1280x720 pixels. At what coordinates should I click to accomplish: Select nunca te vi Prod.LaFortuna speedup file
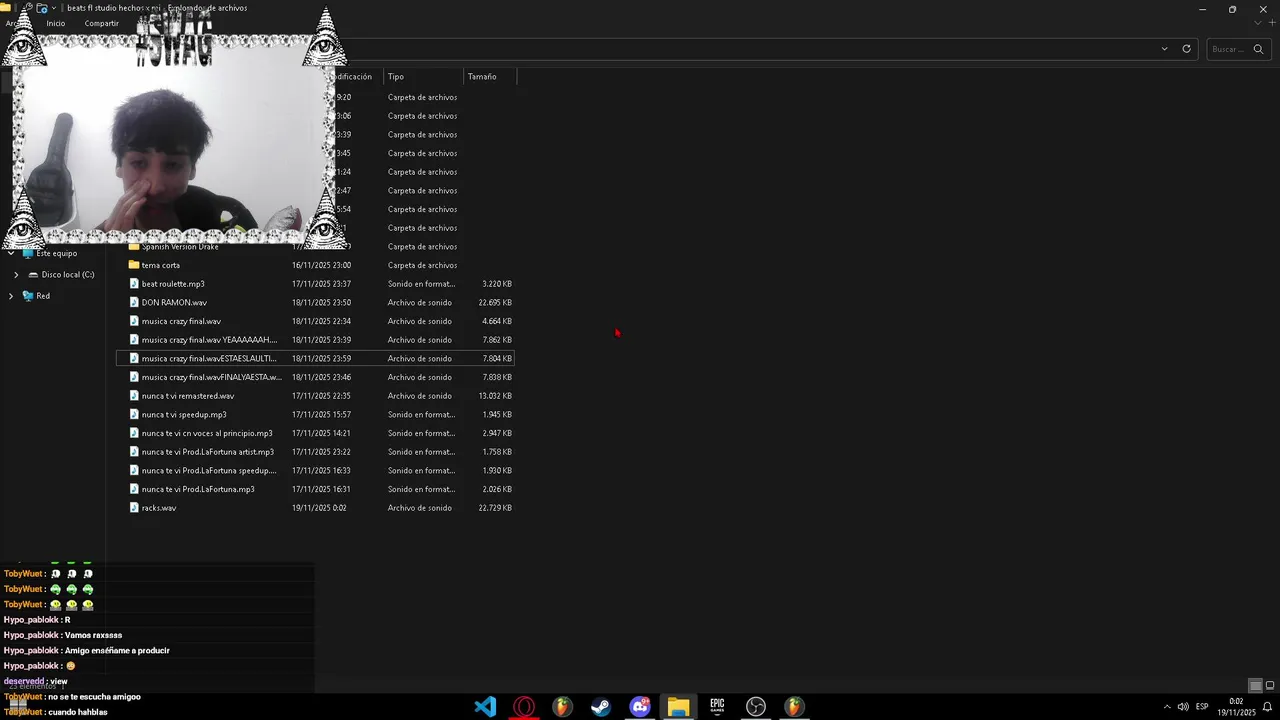click(x=209, y=470)
